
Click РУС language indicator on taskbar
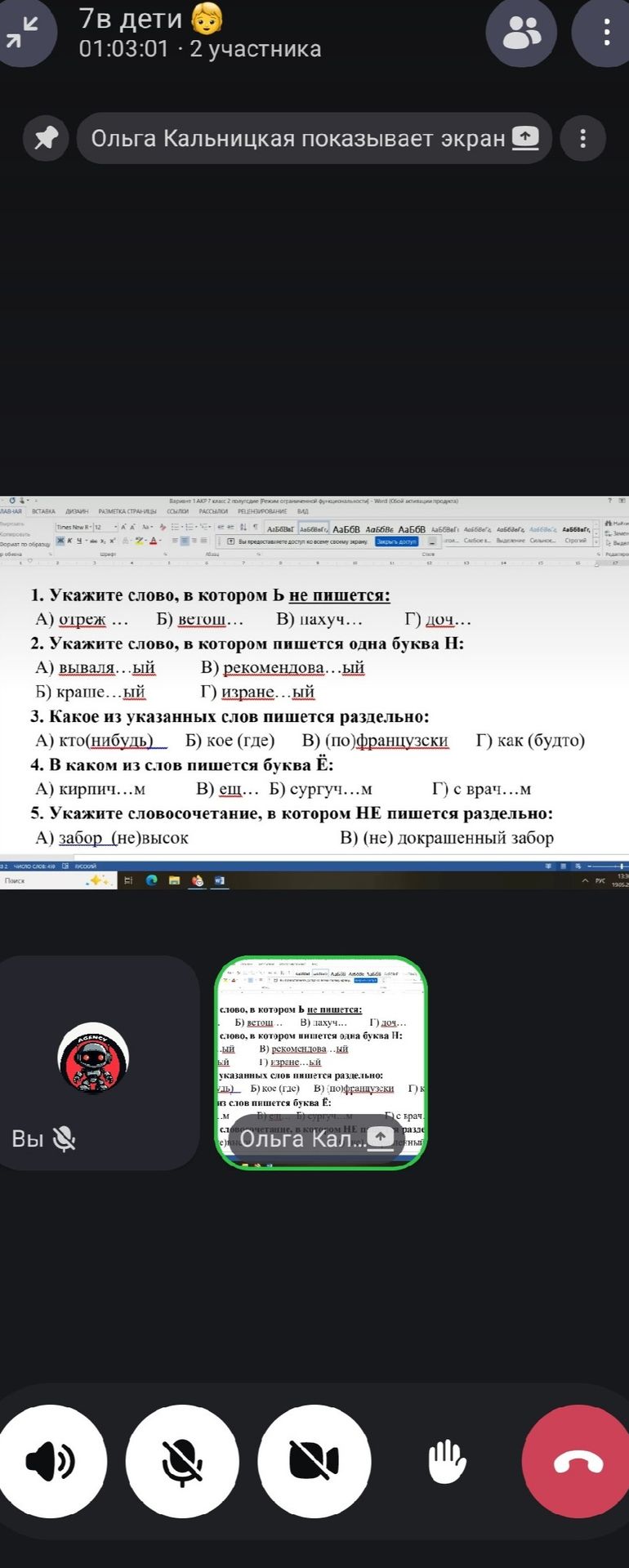click(600, 881)
